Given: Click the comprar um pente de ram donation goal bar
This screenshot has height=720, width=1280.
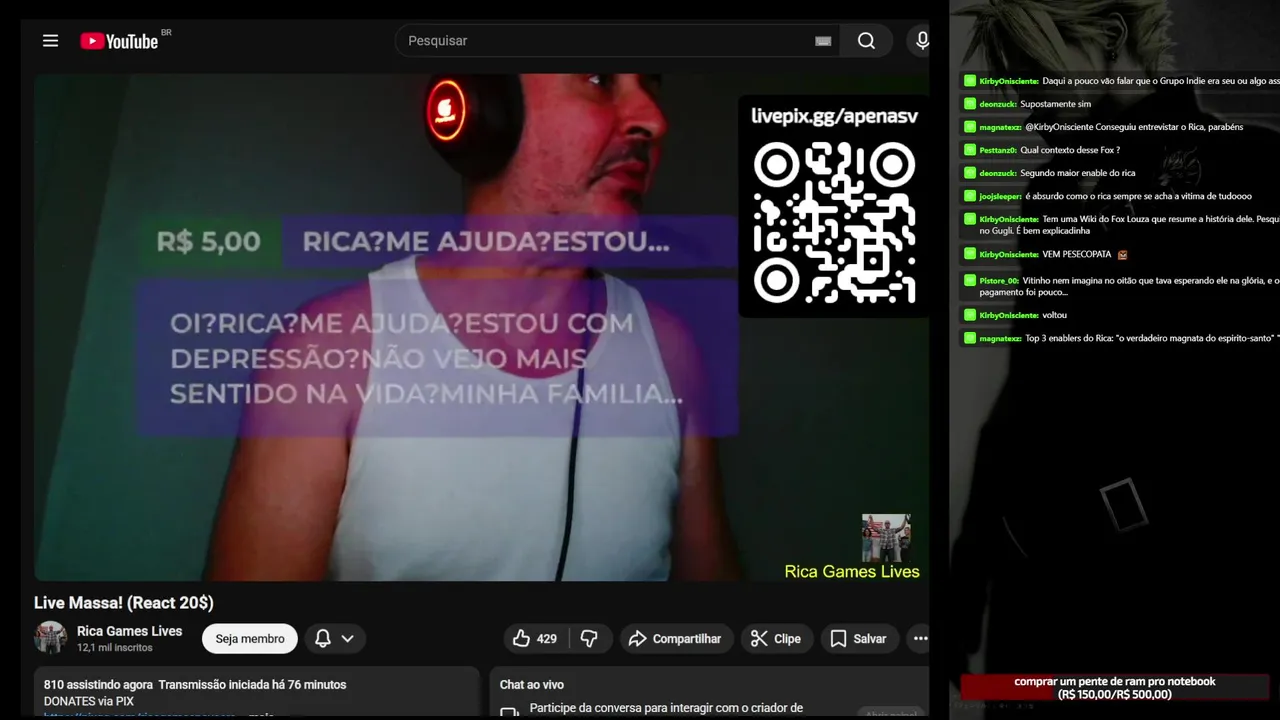Looking at the screenshot, I should click(1114, 688).
